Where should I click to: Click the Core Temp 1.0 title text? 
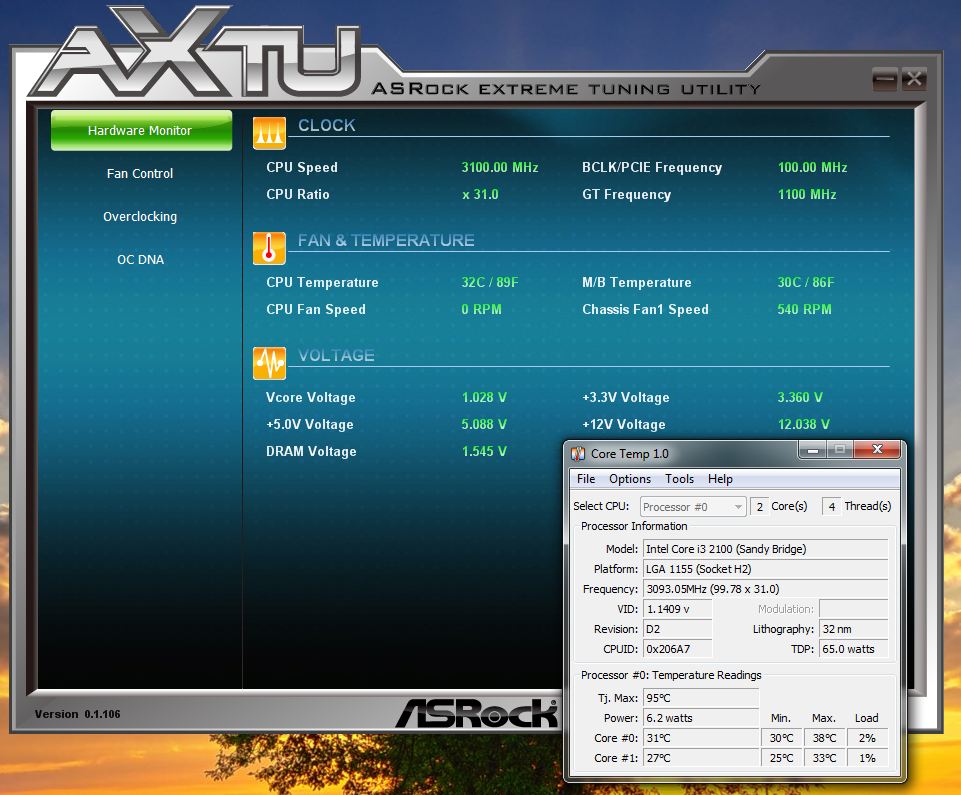[629, 454]
